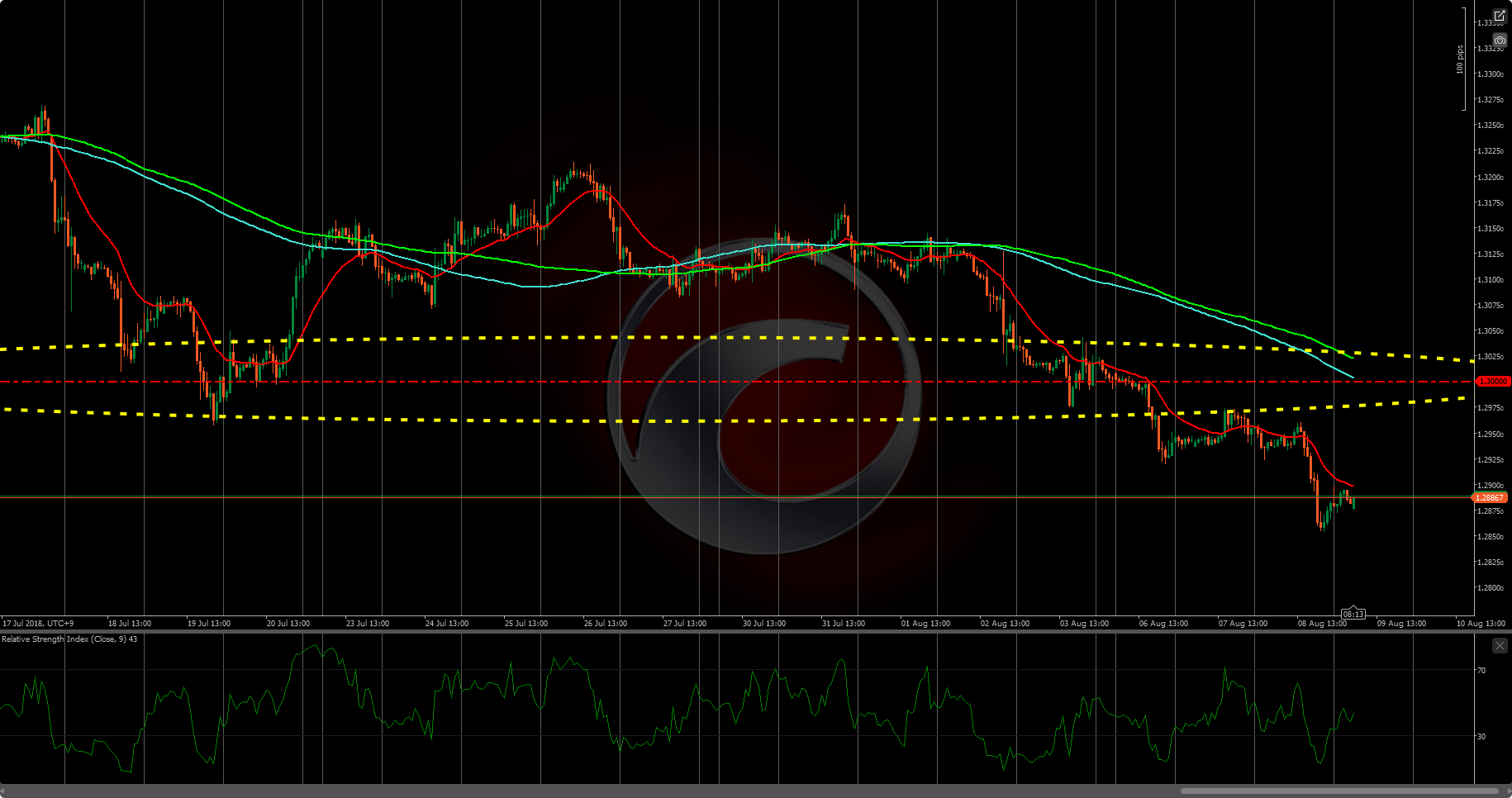Click the 01 Aug 13:00 date label
Viewport: 1512px width, 798px height.
(926, 624)
